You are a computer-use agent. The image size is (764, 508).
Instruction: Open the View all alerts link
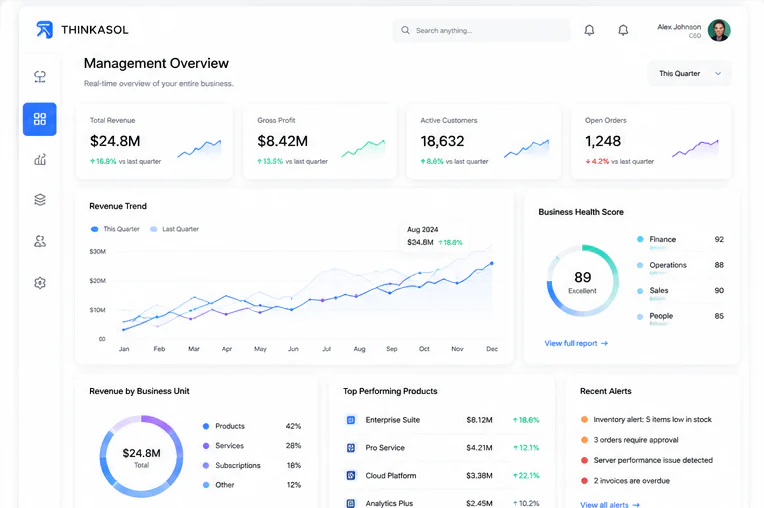[610, 505]
